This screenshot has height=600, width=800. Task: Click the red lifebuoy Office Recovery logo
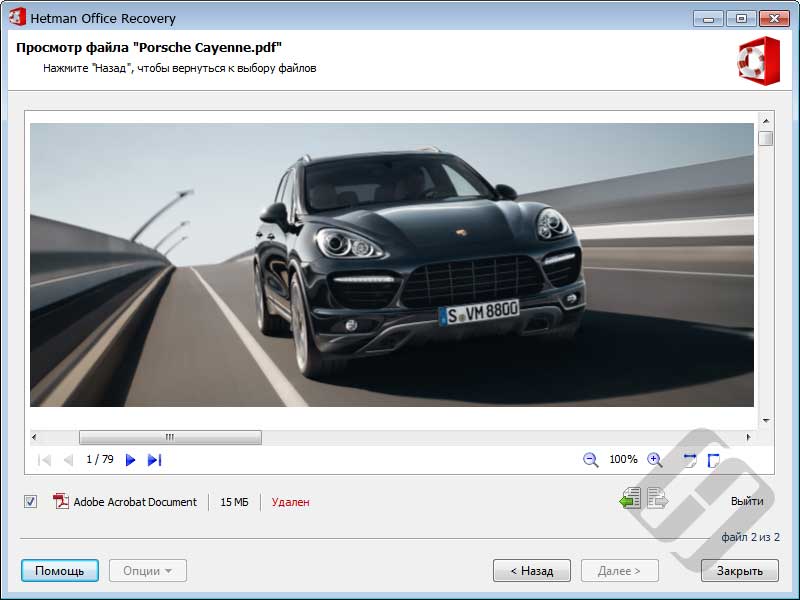[759, 61]
